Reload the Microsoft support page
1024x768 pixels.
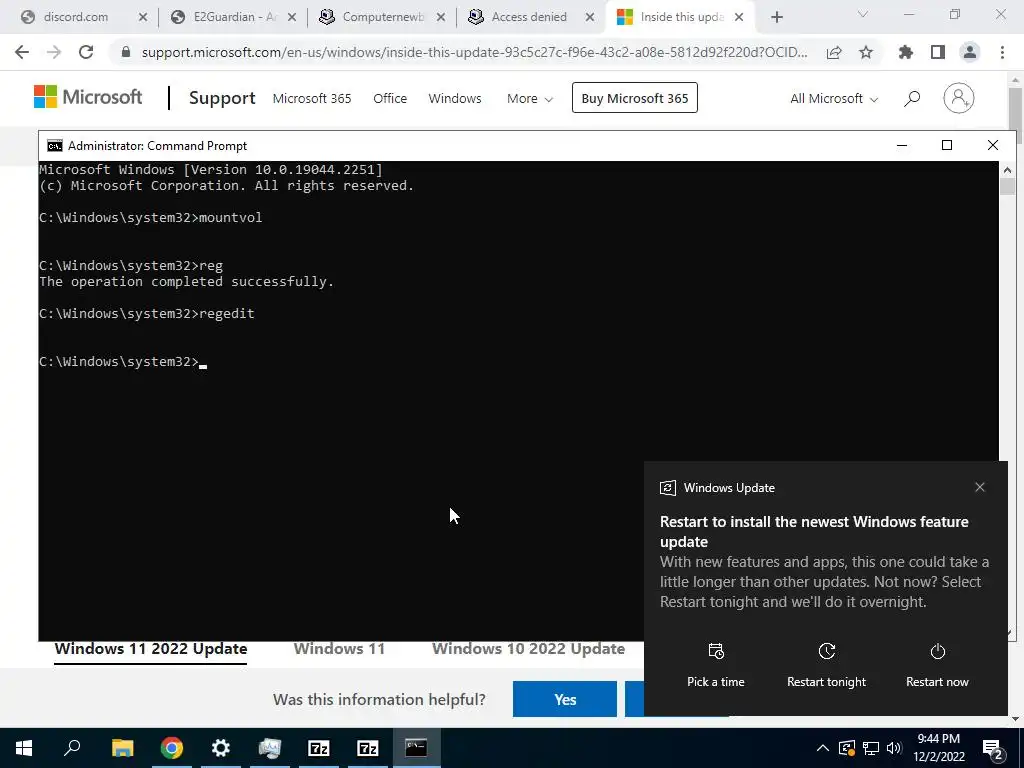[x=86, y=52]
